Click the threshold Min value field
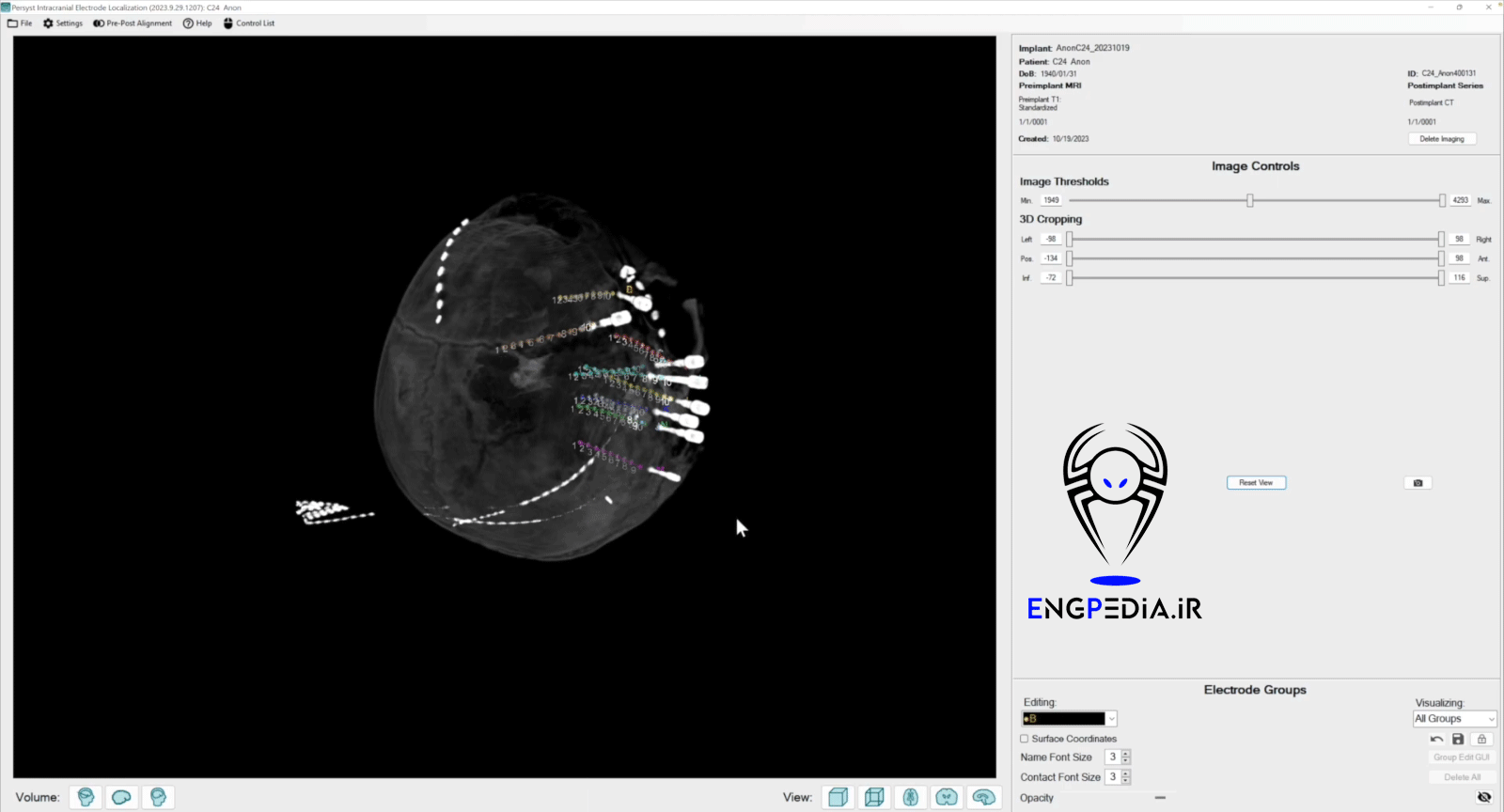Image resolution: width=1504 pixels, height=812 pixels. pyautogui.click(x=1051, y=200)
